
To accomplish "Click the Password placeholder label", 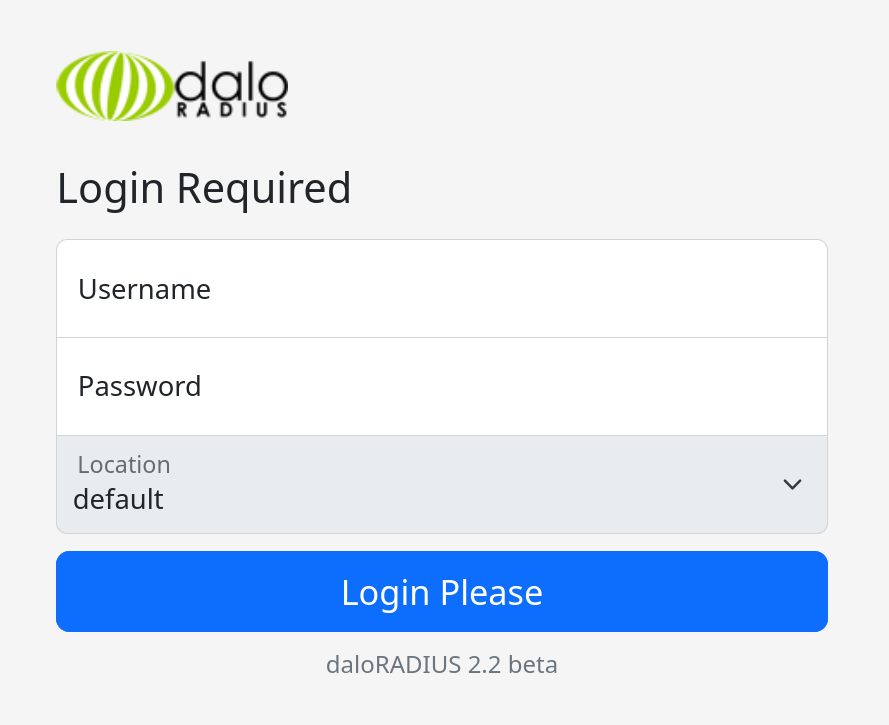I will 139,387.
